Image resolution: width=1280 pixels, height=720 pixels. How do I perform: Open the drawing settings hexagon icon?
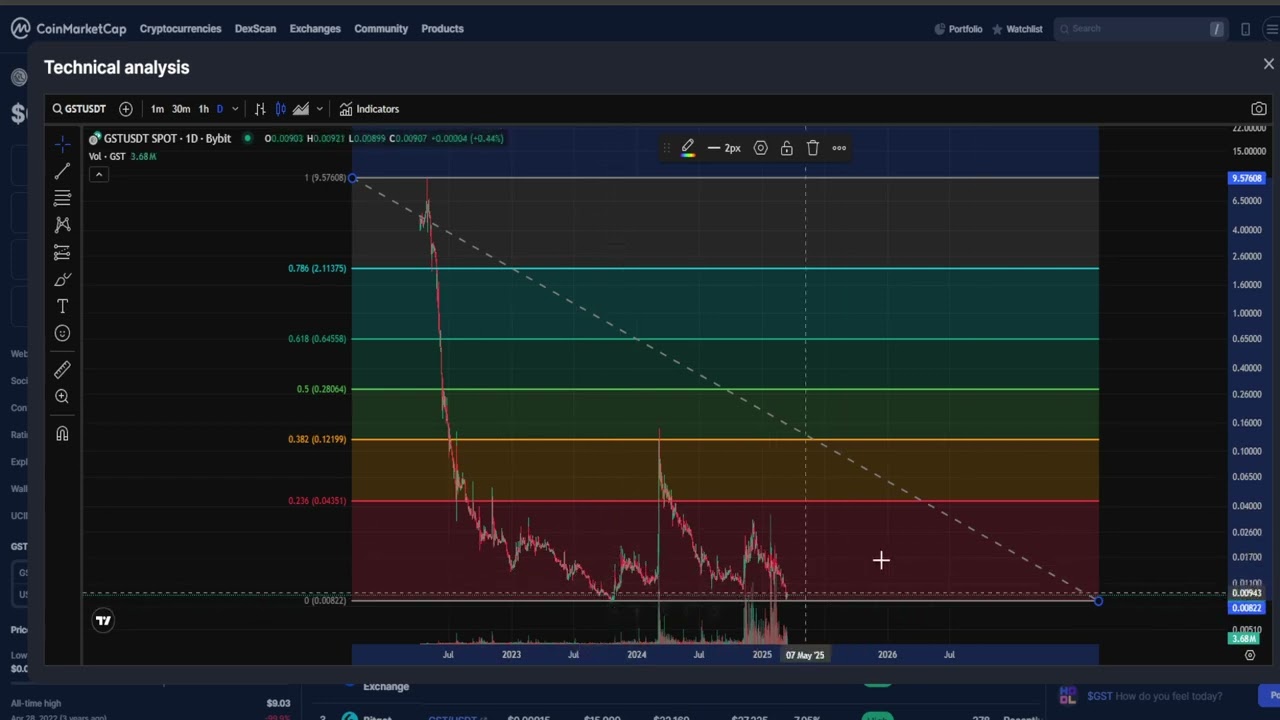coord(761,148)
